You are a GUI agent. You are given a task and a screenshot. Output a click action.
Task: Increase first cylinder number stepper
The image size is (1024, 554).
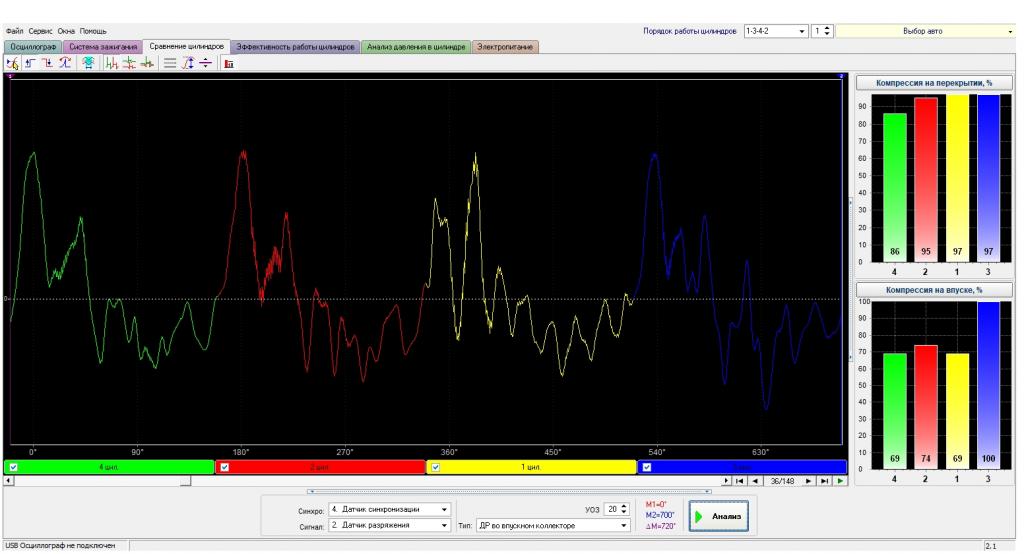click(x=827, y=27)
